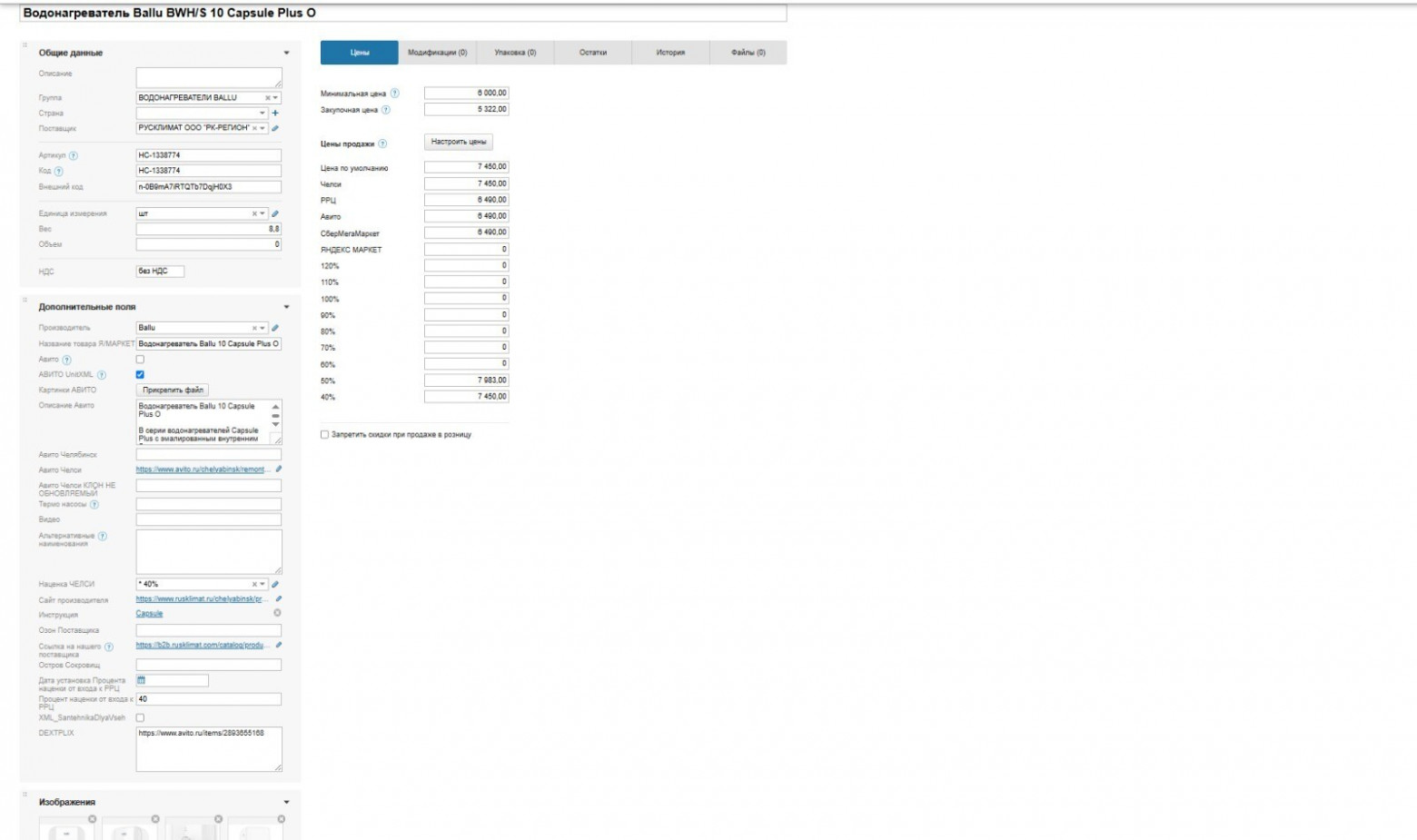Open help icon next to Минимальная цена

pyautogui.click(x=394, y=94)
